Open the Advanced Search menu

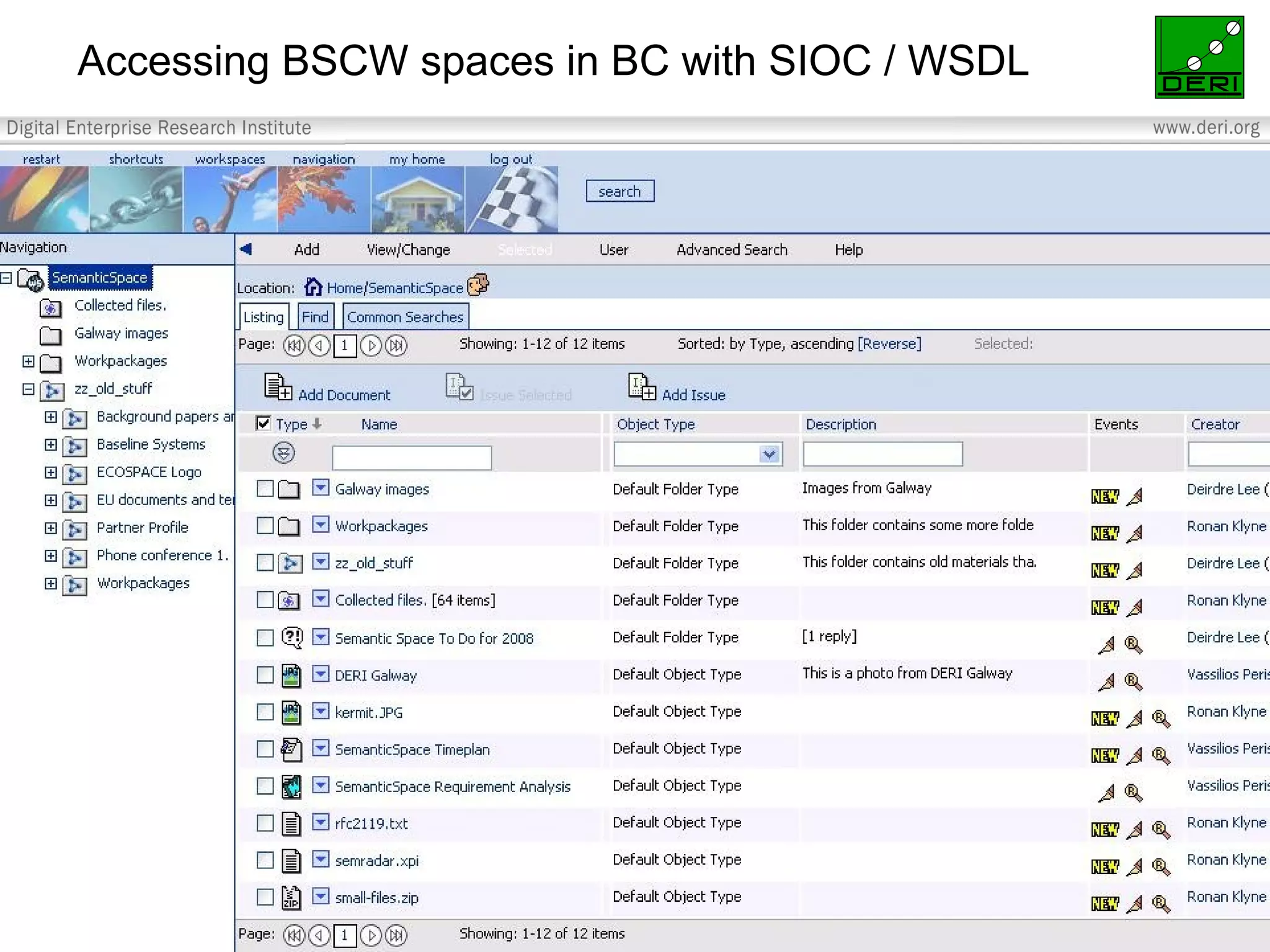[732, 250]
